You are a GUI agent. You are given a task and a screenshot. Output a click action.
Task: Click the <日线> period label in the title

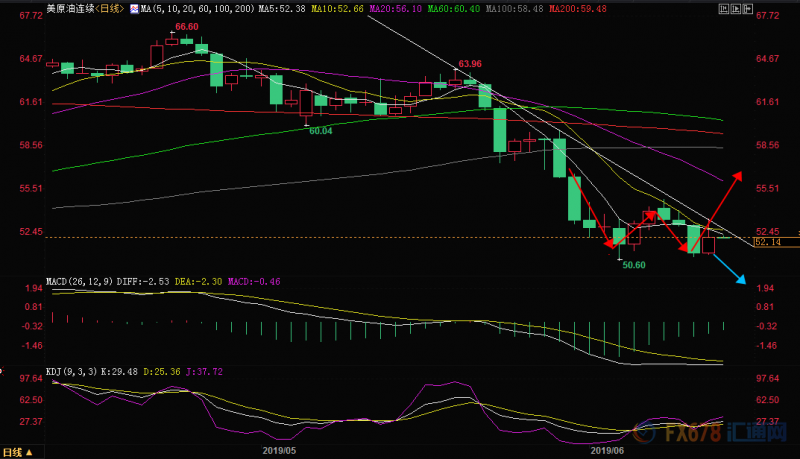point(110,9)
